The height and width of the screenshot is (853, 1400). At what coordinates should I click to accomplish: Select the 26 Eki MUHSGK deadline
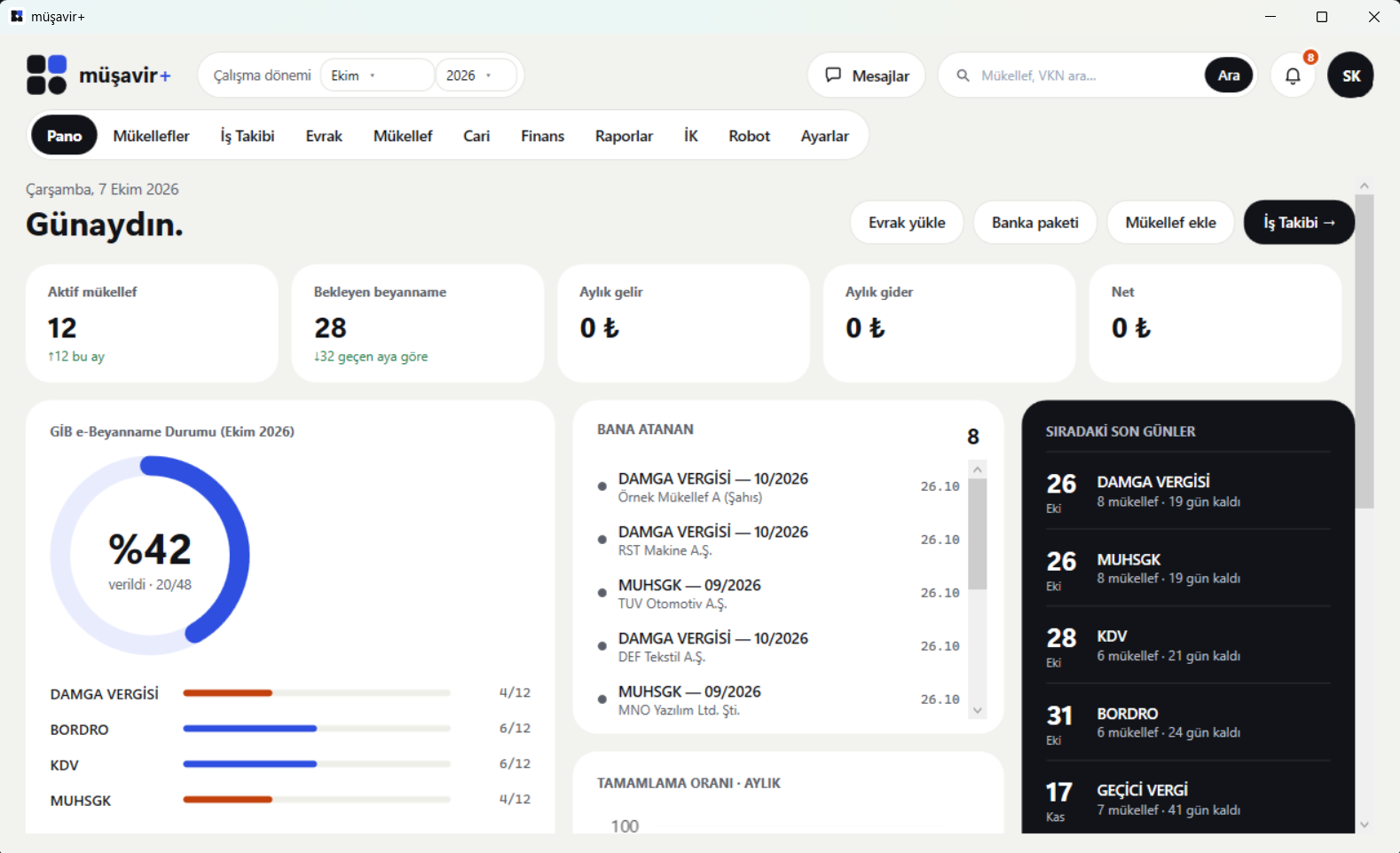tap(1188, 569)
